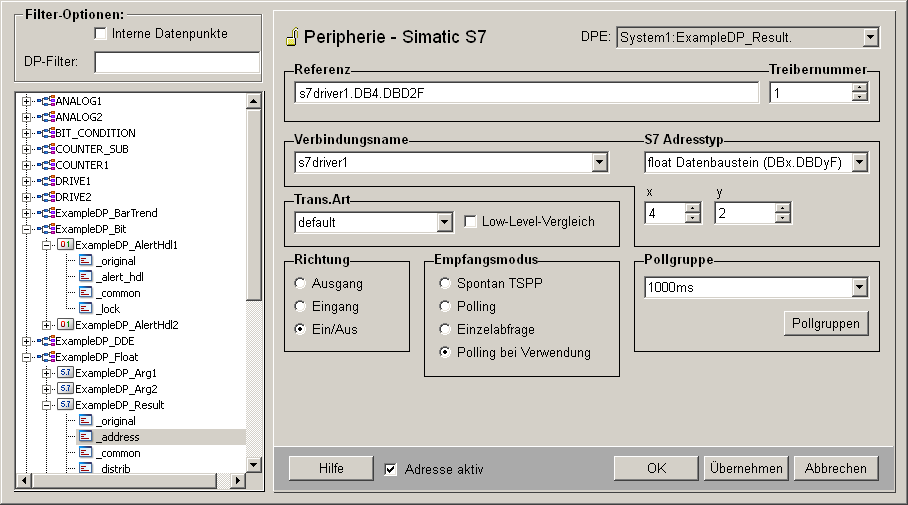Select Polling bei Verwendung radio button
The height and width of the screenshot is (505, 908).
click(x=445, y=352)
